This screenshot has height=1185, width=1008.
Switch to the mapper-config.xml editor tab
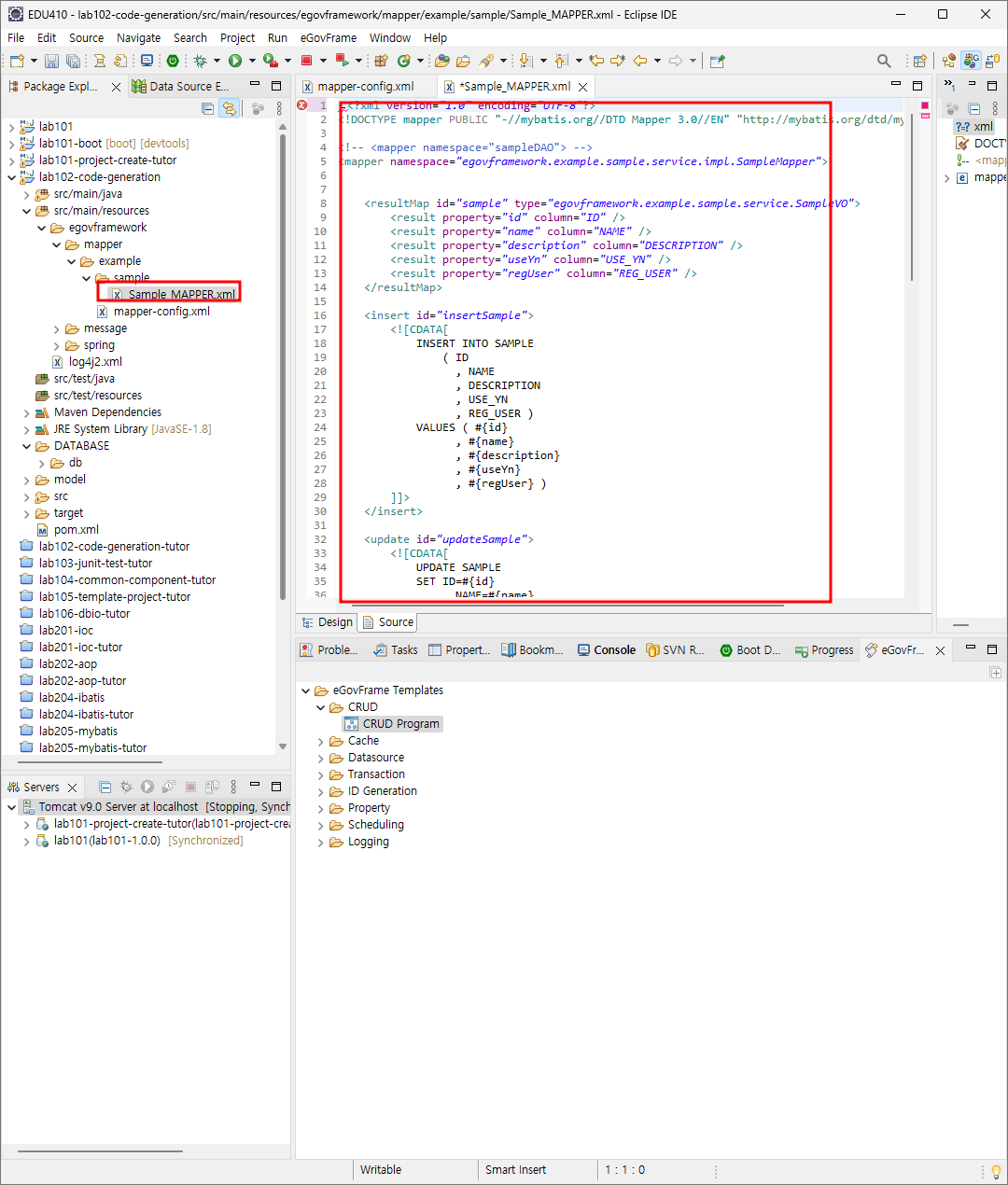365,87
